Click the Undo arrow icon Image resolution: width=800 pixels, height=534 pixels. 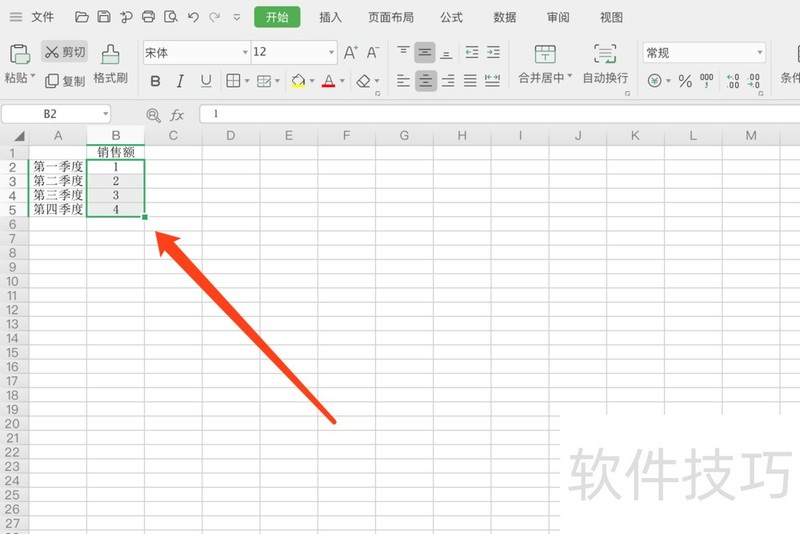(192, 17)
